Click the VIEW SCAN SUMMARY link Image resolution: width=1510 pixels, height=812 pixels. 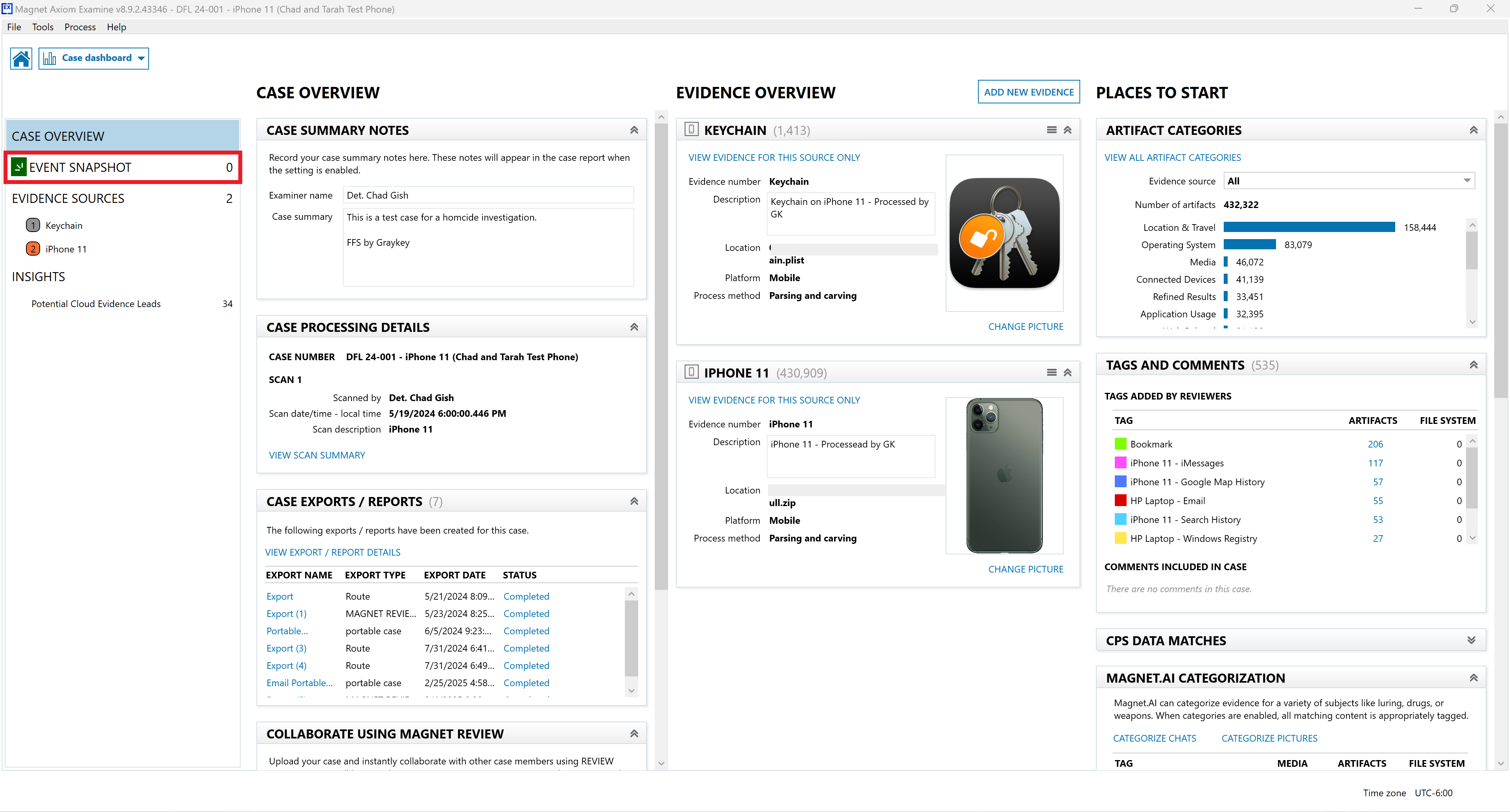click(317, 455)
